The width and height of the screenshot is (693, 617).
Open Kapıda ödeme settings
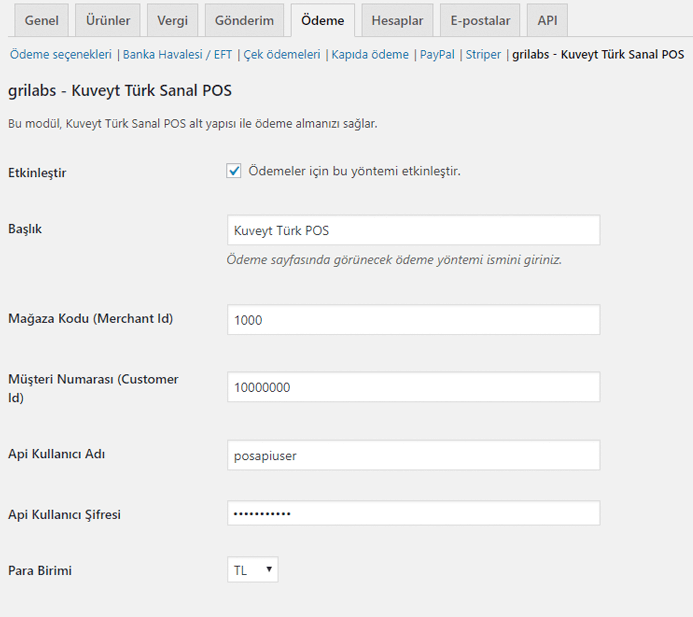370,54
